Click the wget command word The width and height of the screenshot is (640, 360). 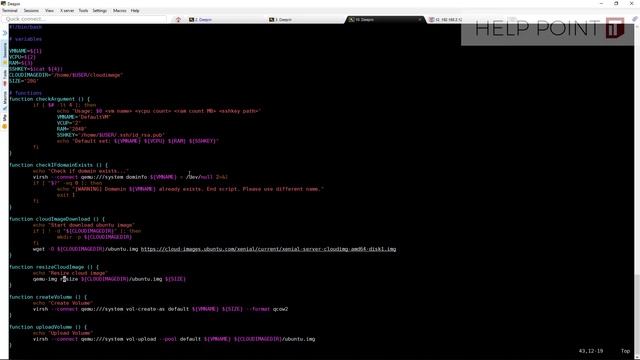pyautogui.click(x=39, y=249)
